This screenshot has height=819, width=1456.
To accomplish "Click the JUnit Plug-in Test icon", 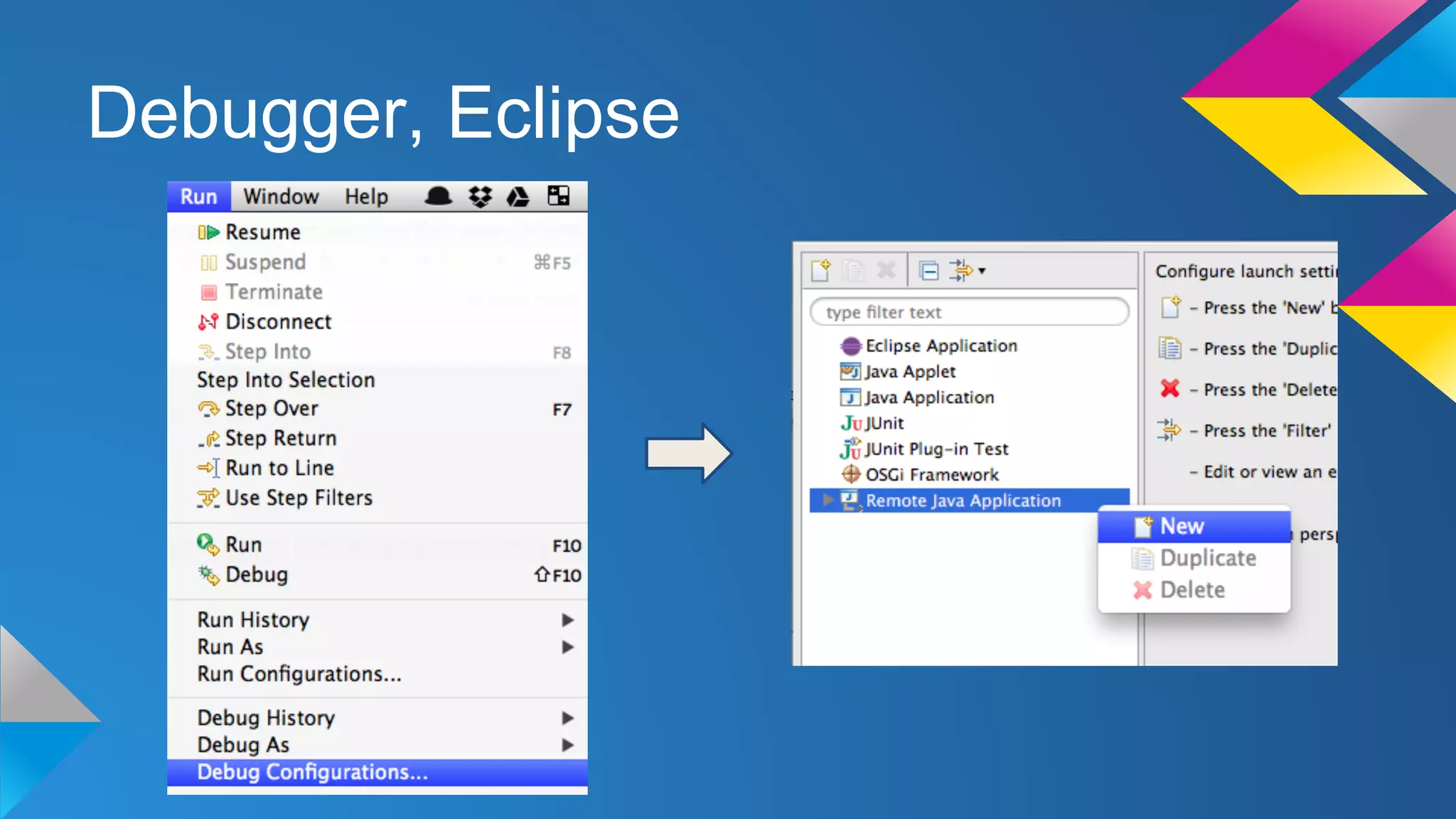I will (x=850, y=449).
